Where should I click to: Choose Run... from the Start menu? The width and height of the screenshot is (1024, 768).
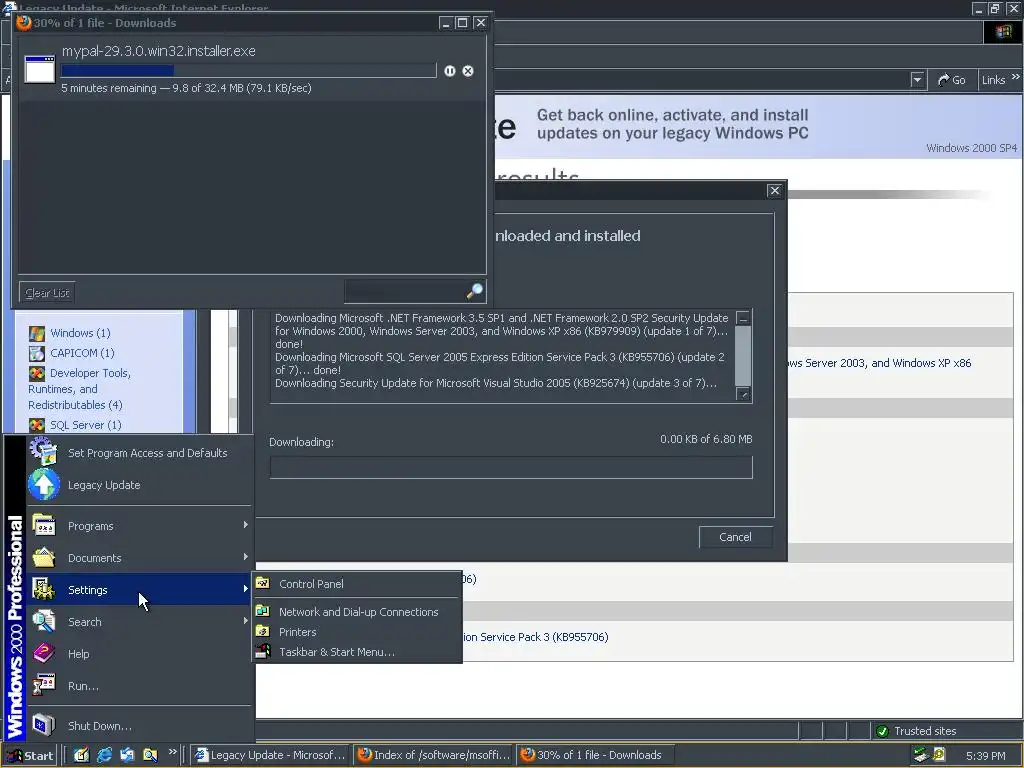tap(140, 686)
